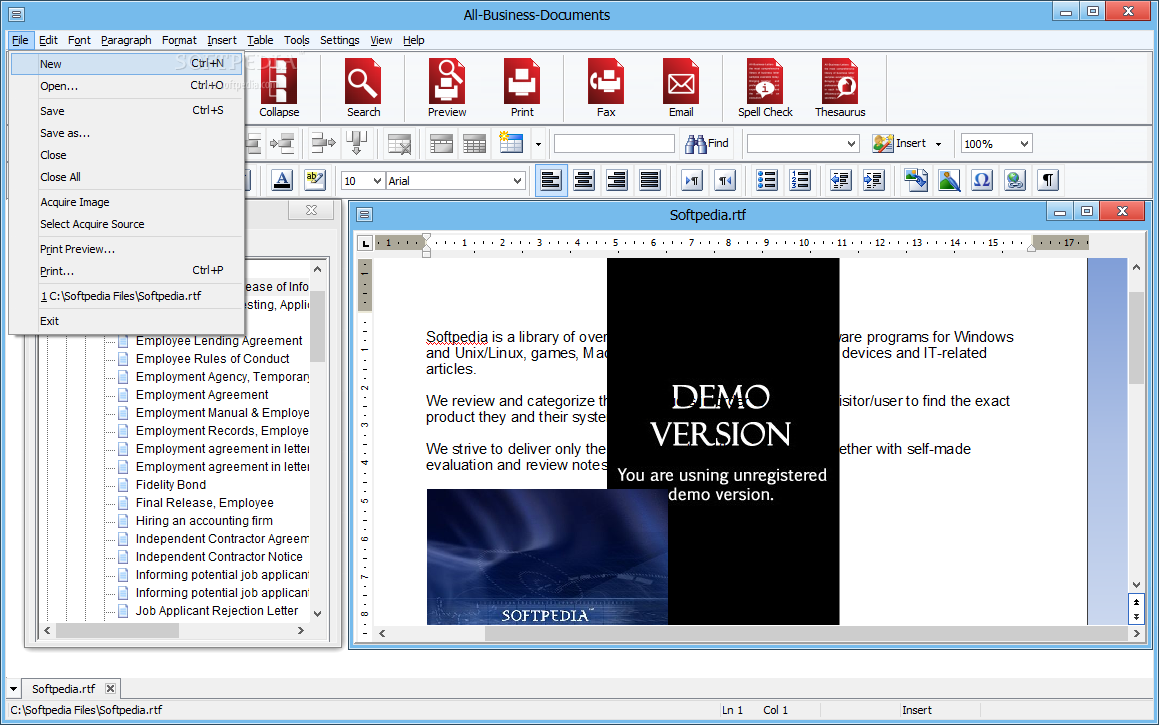Viewport: 1159px width, 725px height.
Task: Choose Open... in the File menu
Action: [126, 86]
